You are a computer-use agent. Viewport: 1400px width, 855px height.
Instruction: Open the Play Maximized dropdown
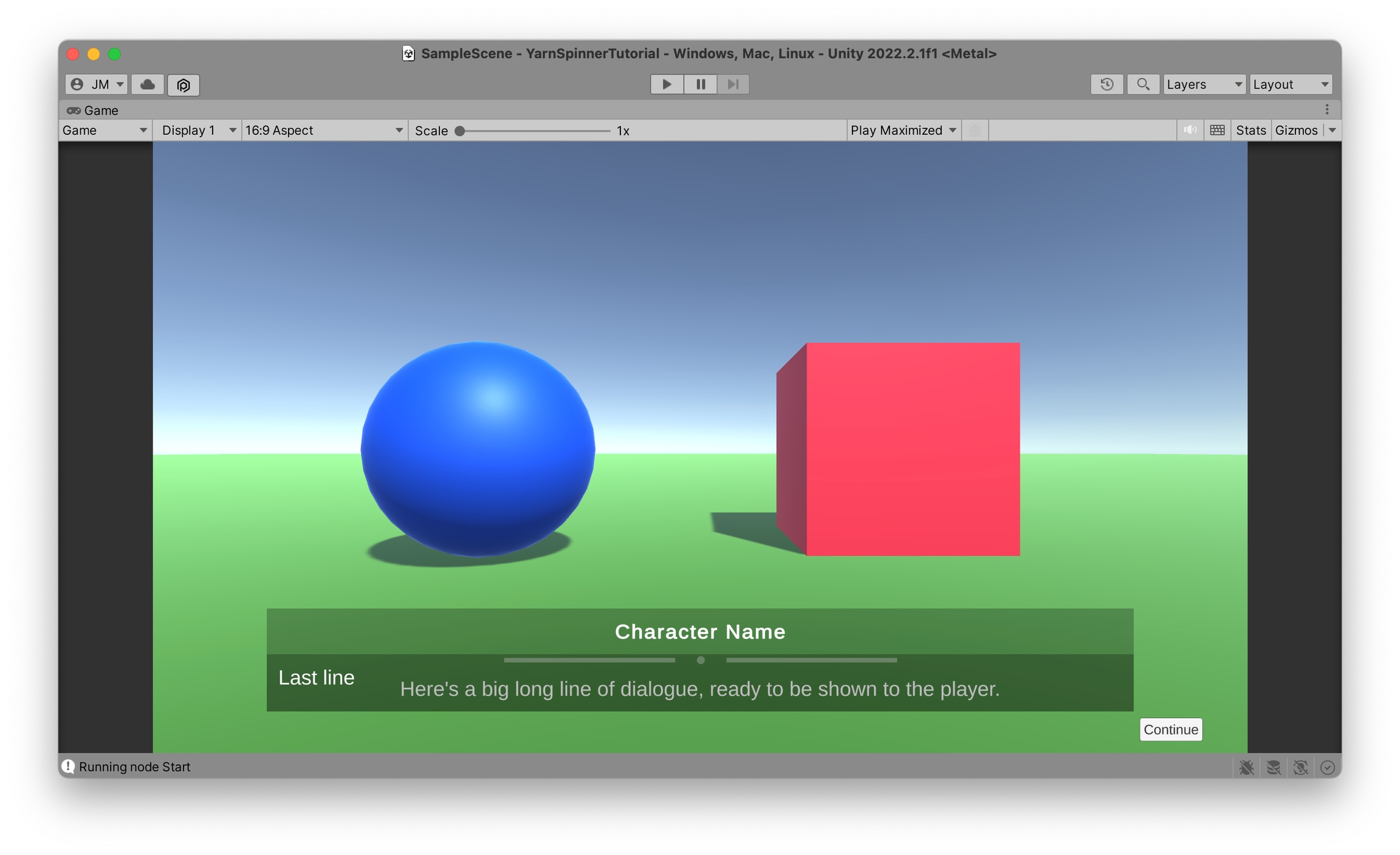coord(903,130)
